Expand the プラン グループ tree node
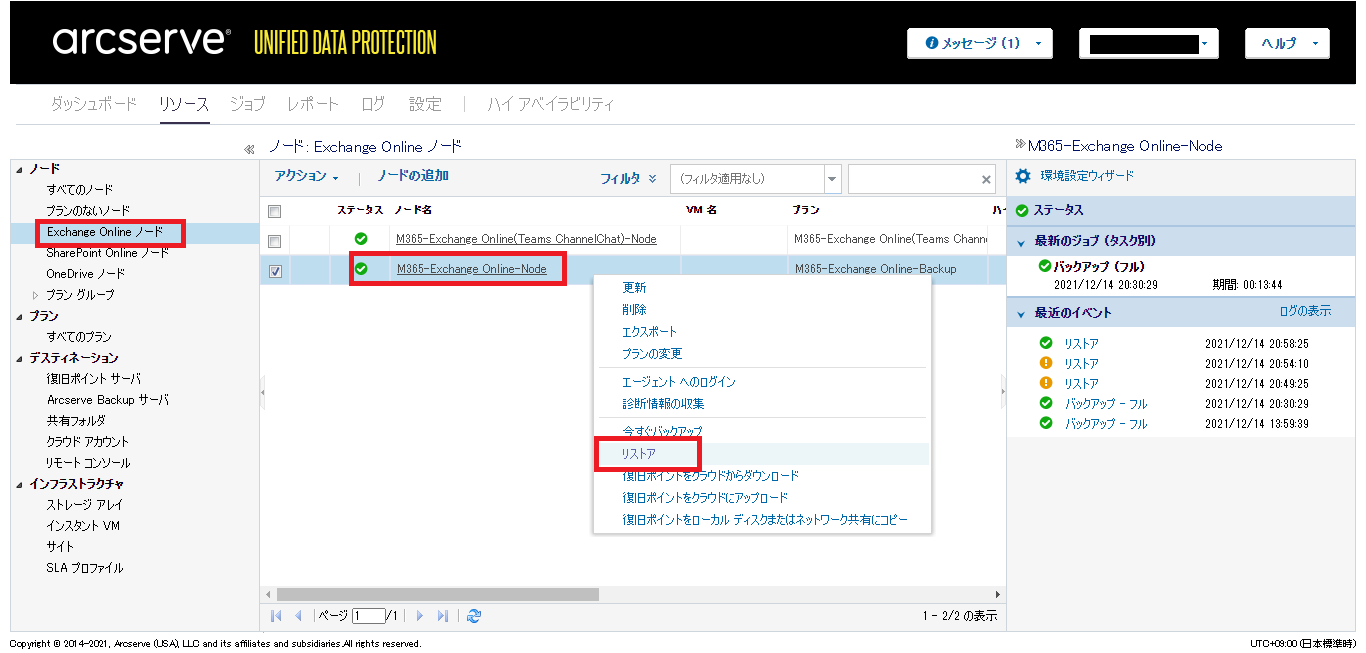 point(35,295)
